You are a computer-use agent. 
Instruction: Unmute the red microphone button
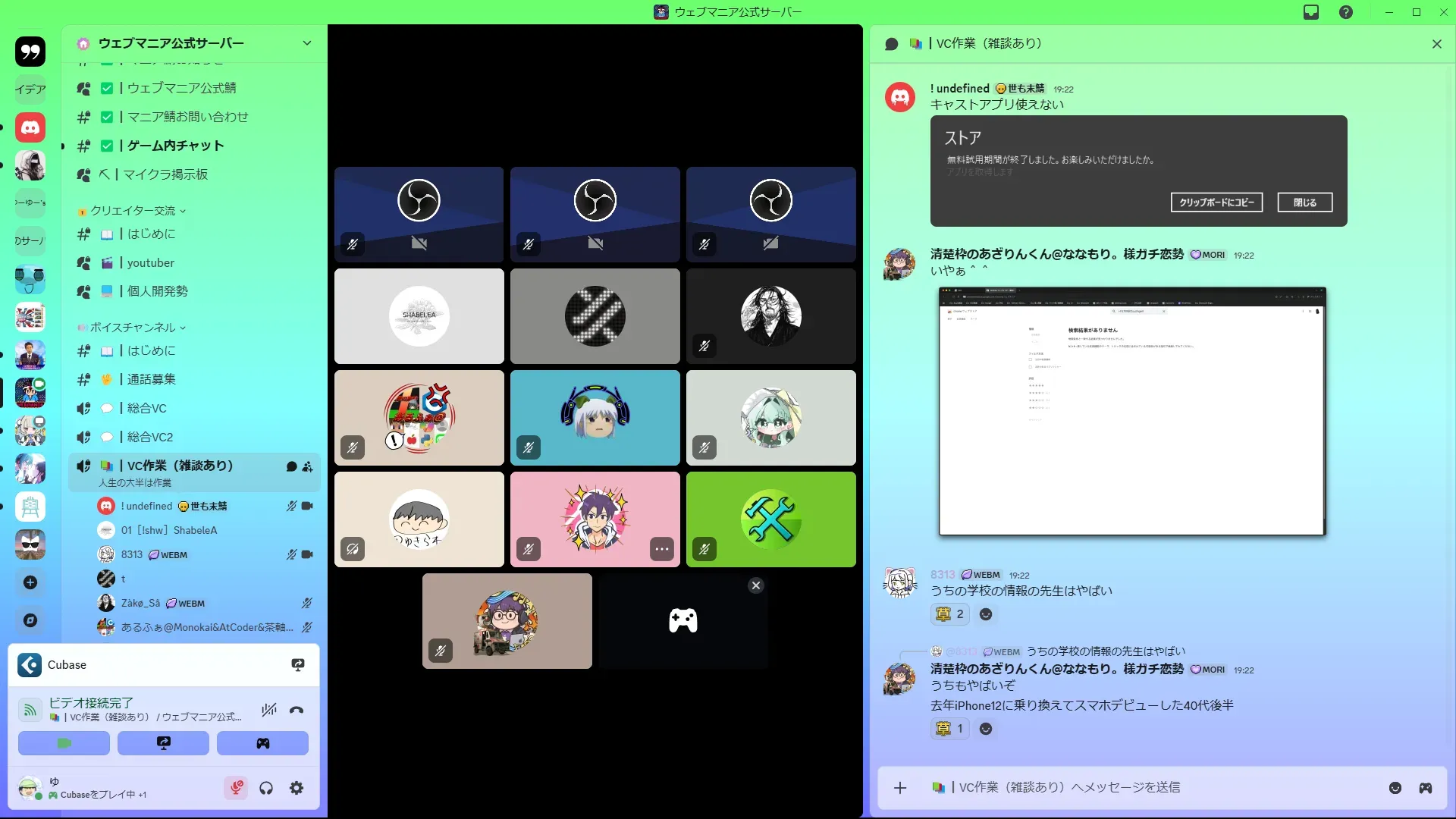tap(236, 788)
